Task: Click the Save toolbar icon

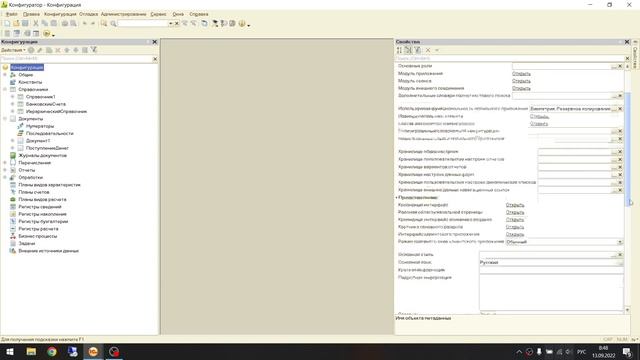Action: coord(25,24)
